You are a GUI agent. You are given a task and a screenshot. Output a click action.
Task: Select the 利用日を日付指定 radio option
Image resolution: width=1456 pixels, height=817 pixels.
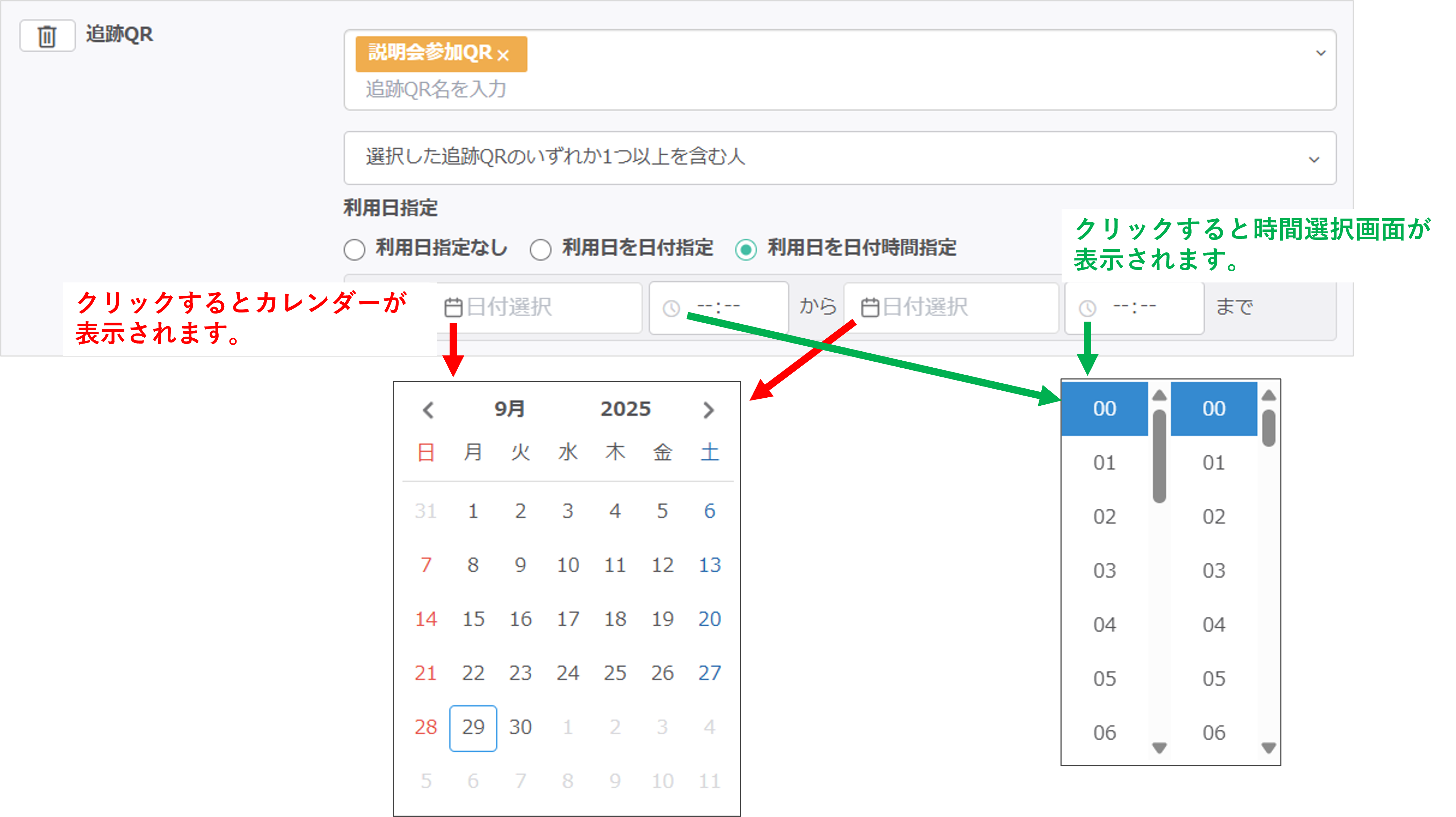click(540, 249)
